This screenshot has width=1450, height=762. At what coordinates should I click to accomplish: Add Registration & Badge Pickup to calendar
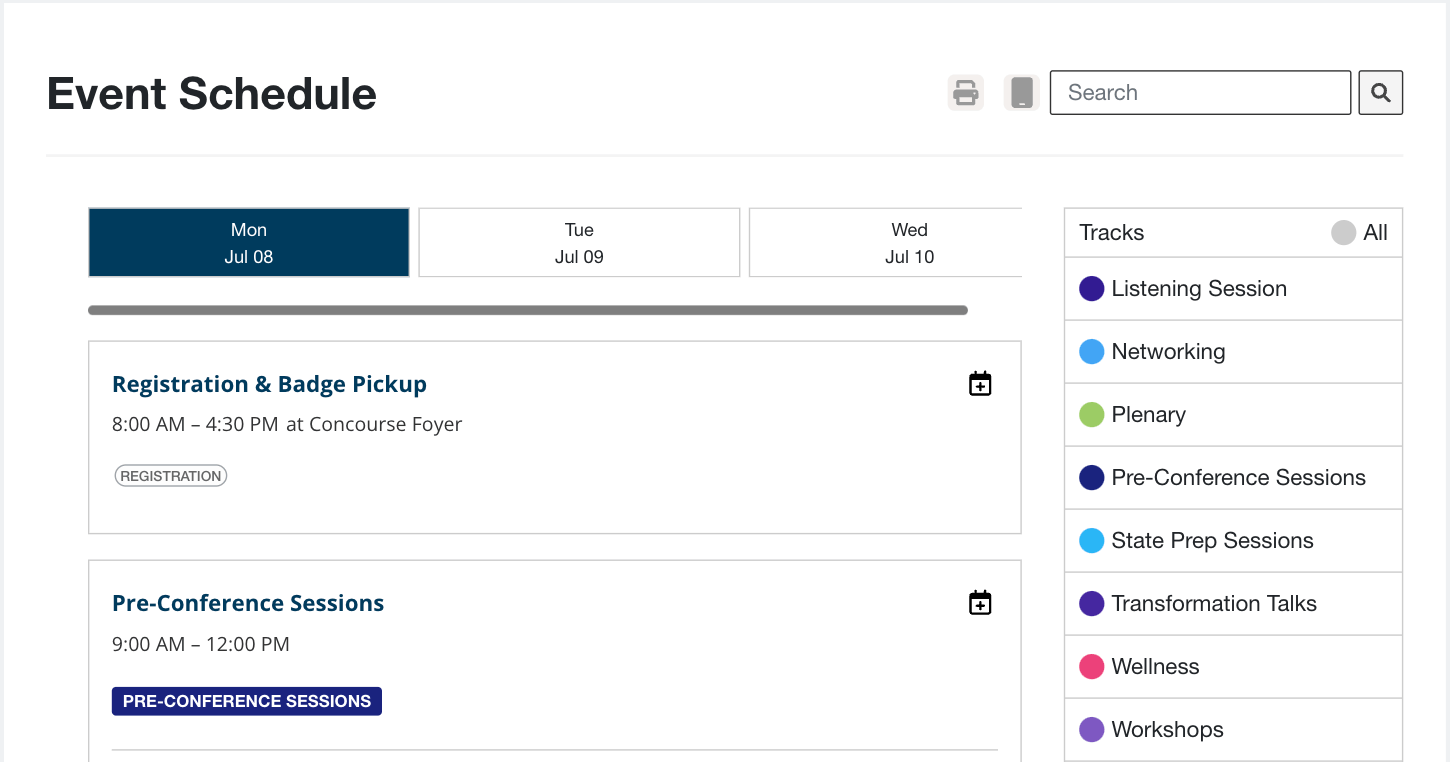tap(980, 384)
